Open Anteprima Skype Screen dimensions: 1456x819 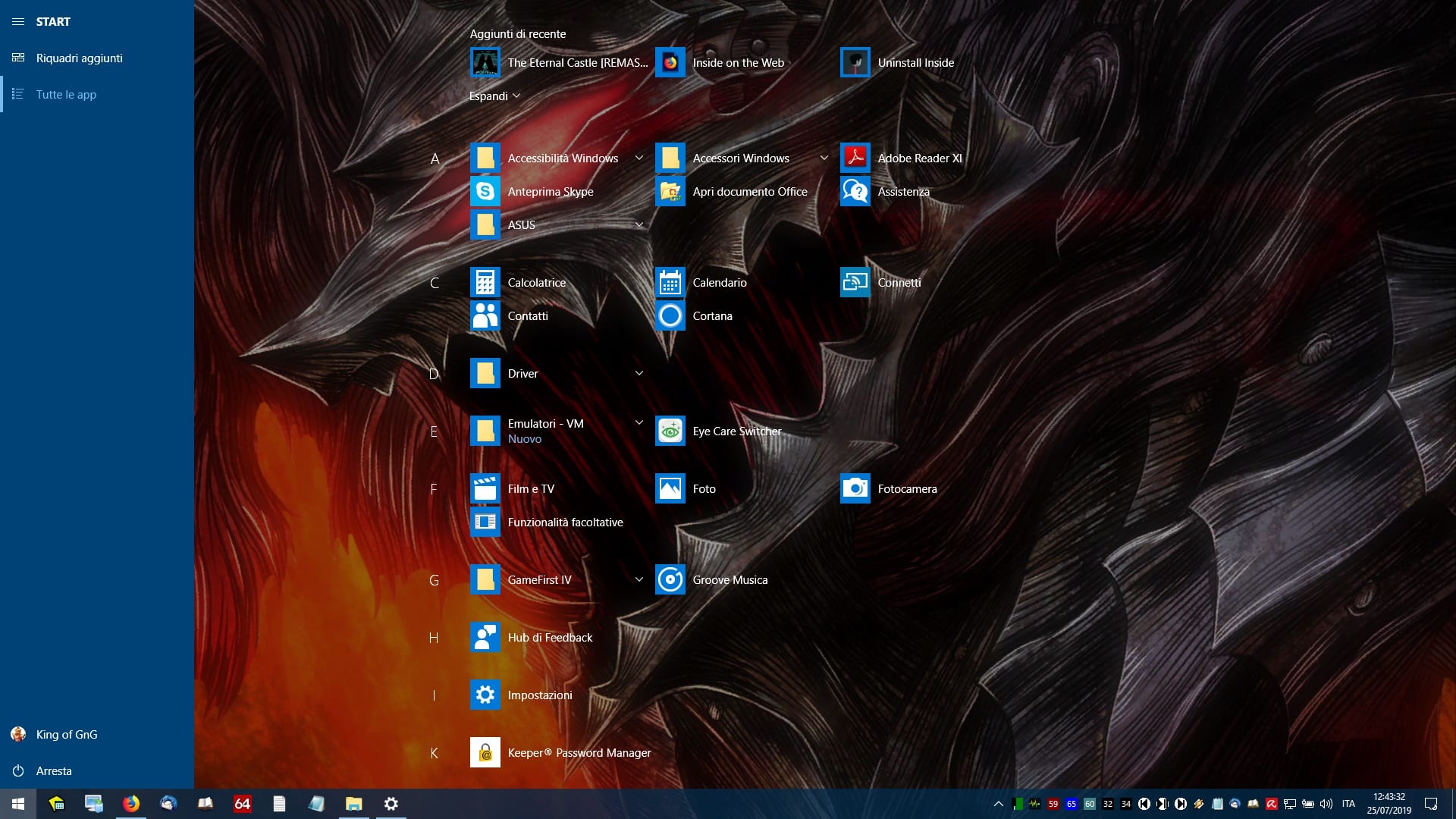click(550, 192)
